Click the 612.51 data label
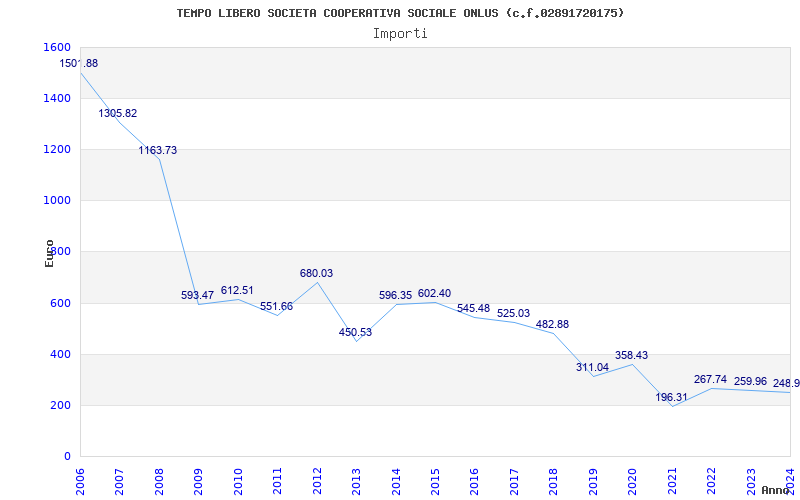The image size is (800, 500). pyautogui.click(x=237, y=290)
